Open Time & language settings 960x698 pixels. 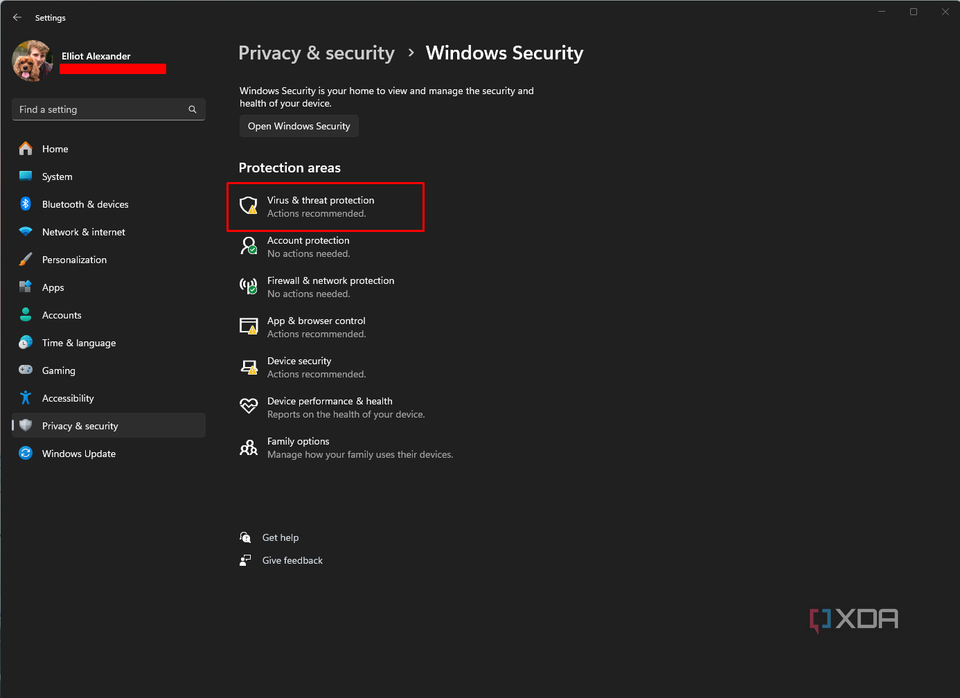click(x=108, y=343)
